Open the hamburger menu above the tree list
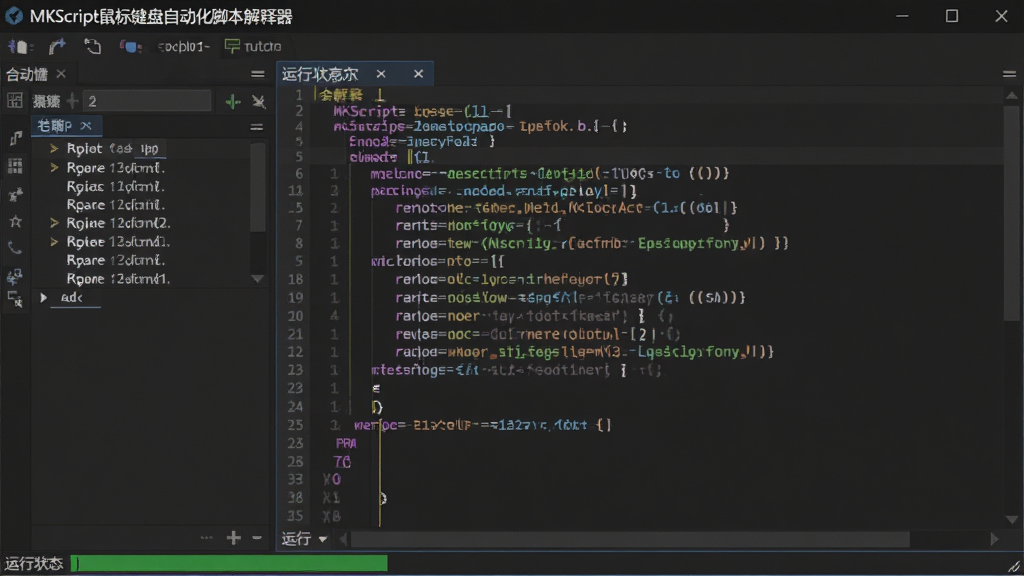Viewport: 1024px width, 576px height. click(x=257, y=127)
